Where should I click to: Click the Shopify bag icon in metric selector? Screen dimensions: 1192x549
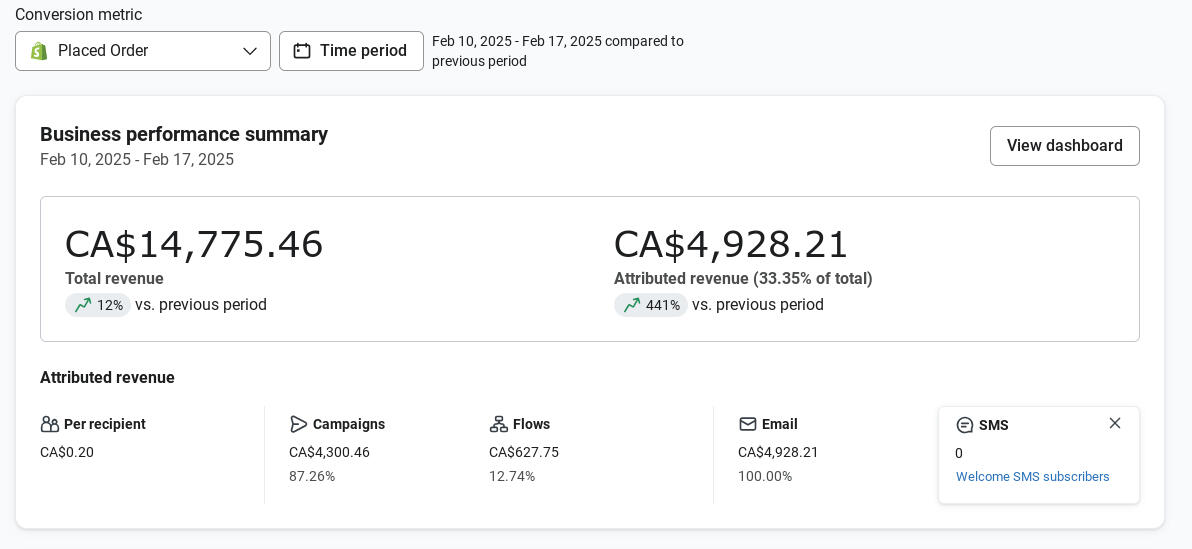pos(39,51)
